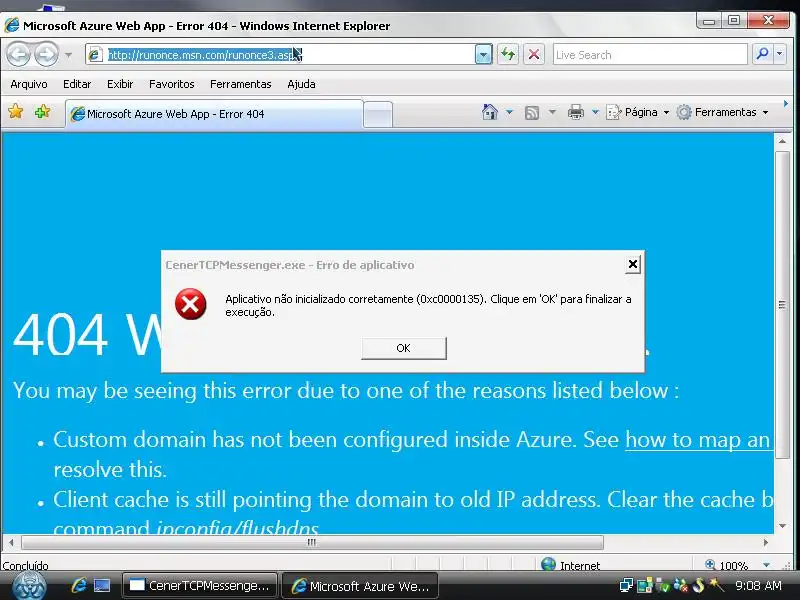Screen dimensions: 800x600
Task: Expand the address bar history dropdown
Action: tap(483, 55)
